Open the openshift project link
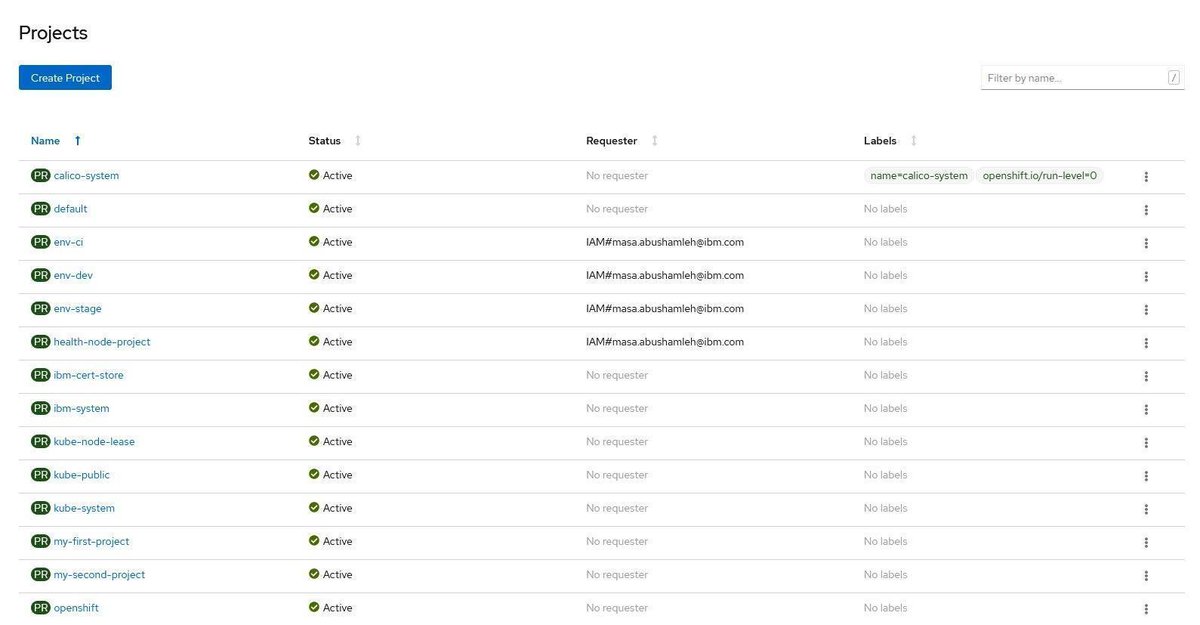Viewport: 1200px width, 625px height. click(76, 608)
